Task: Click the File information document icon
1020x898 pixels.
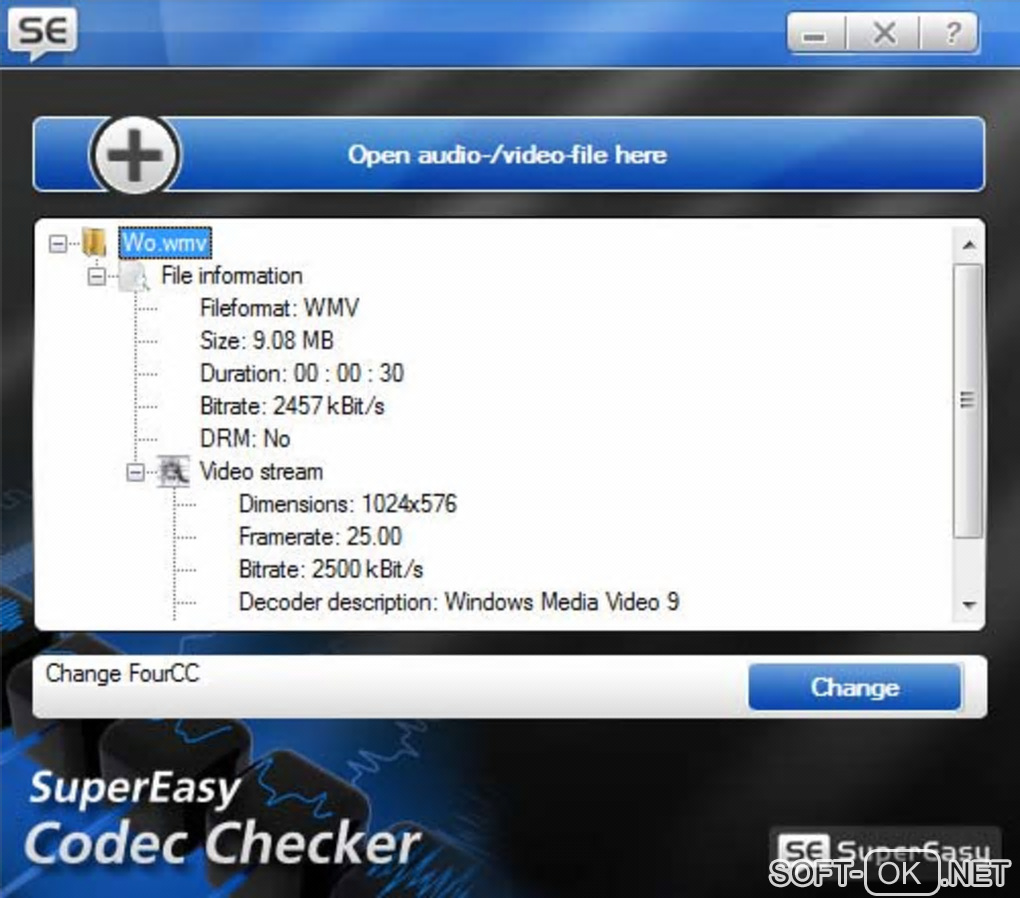Action: click(134, 277)
